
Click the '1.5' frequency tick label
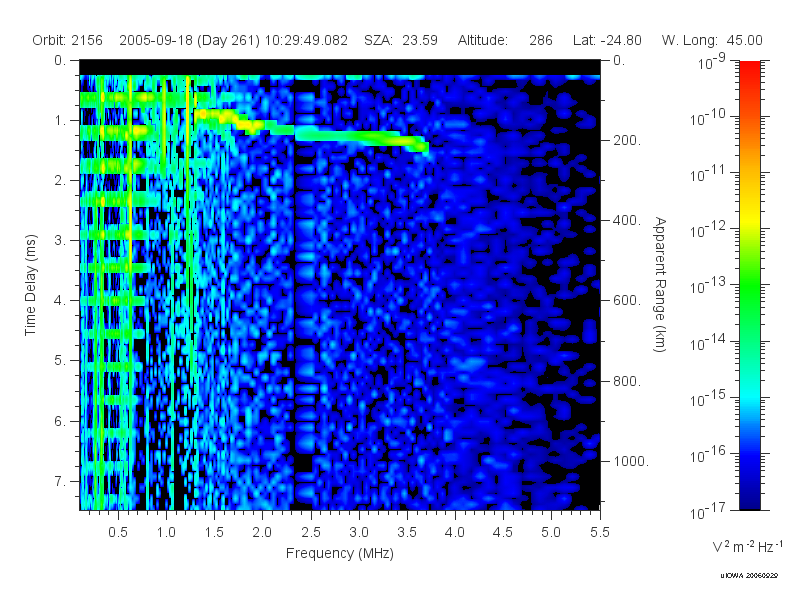214,532
